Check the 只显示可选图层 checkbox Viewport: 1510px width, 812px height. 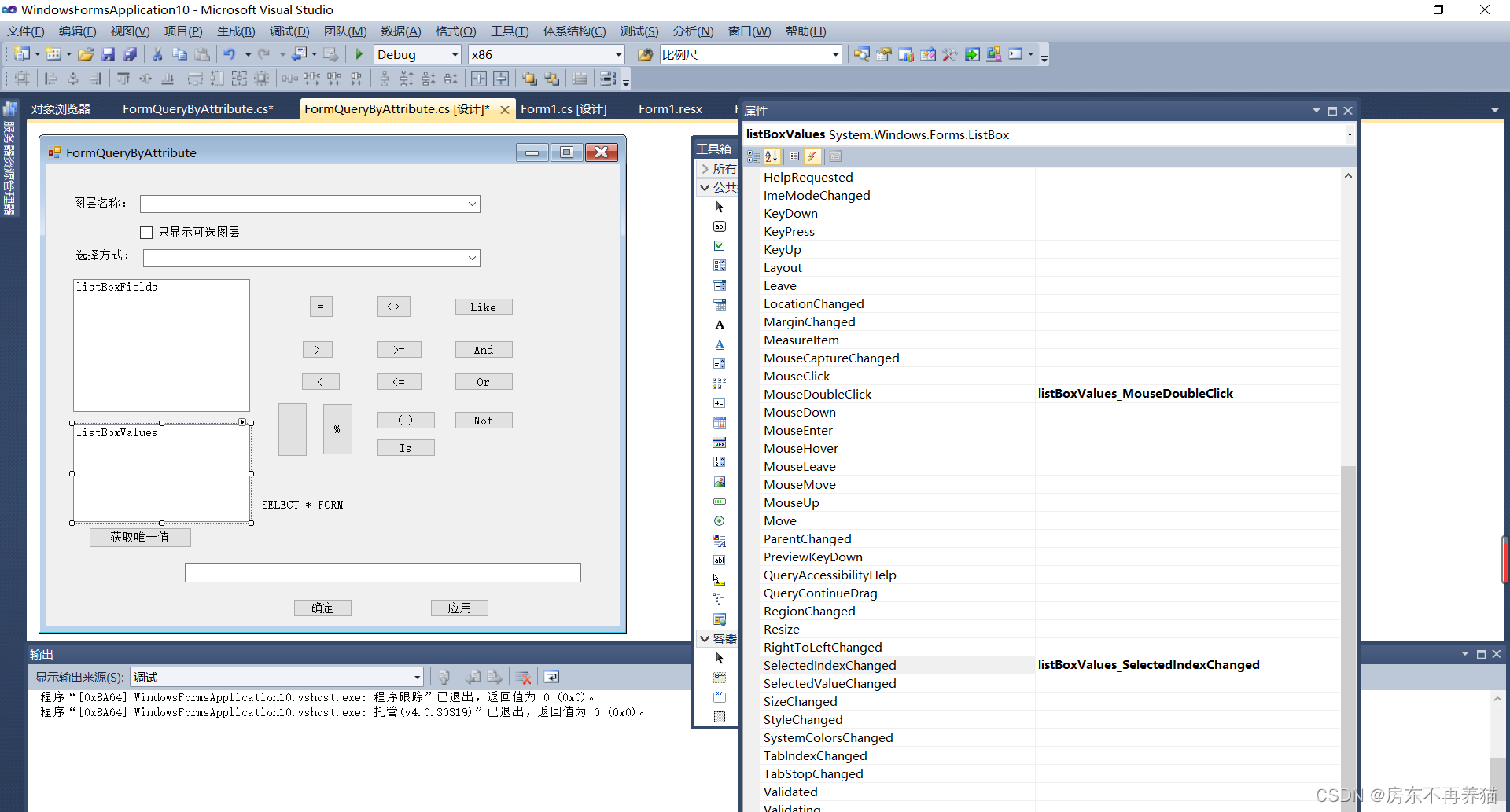[146, 233]
